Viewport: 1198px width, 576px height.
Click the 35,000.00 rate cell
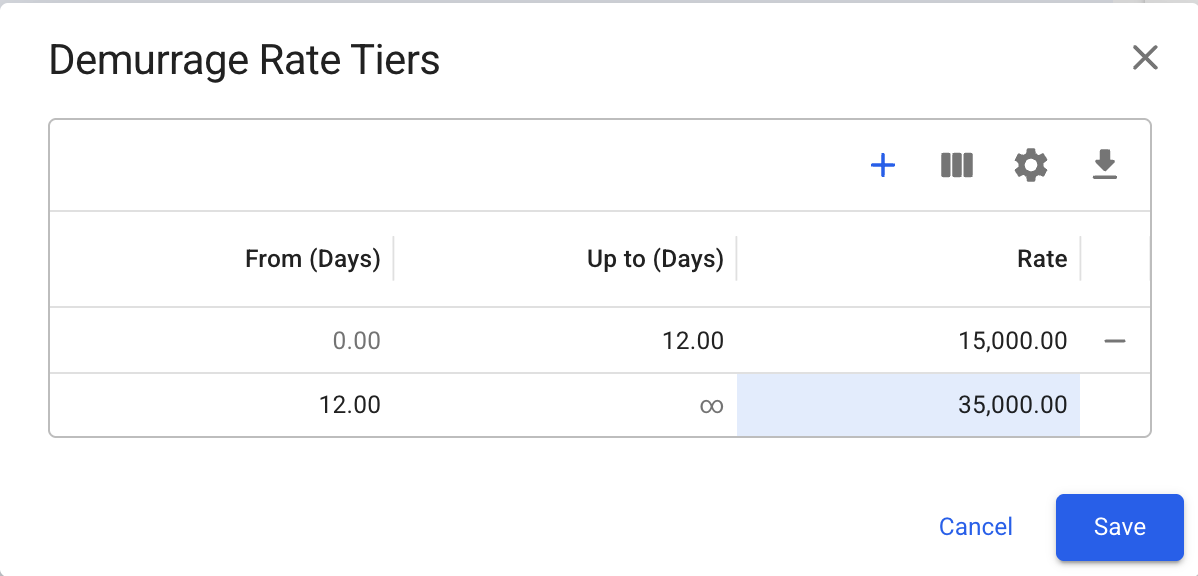tap(1012, 405)
